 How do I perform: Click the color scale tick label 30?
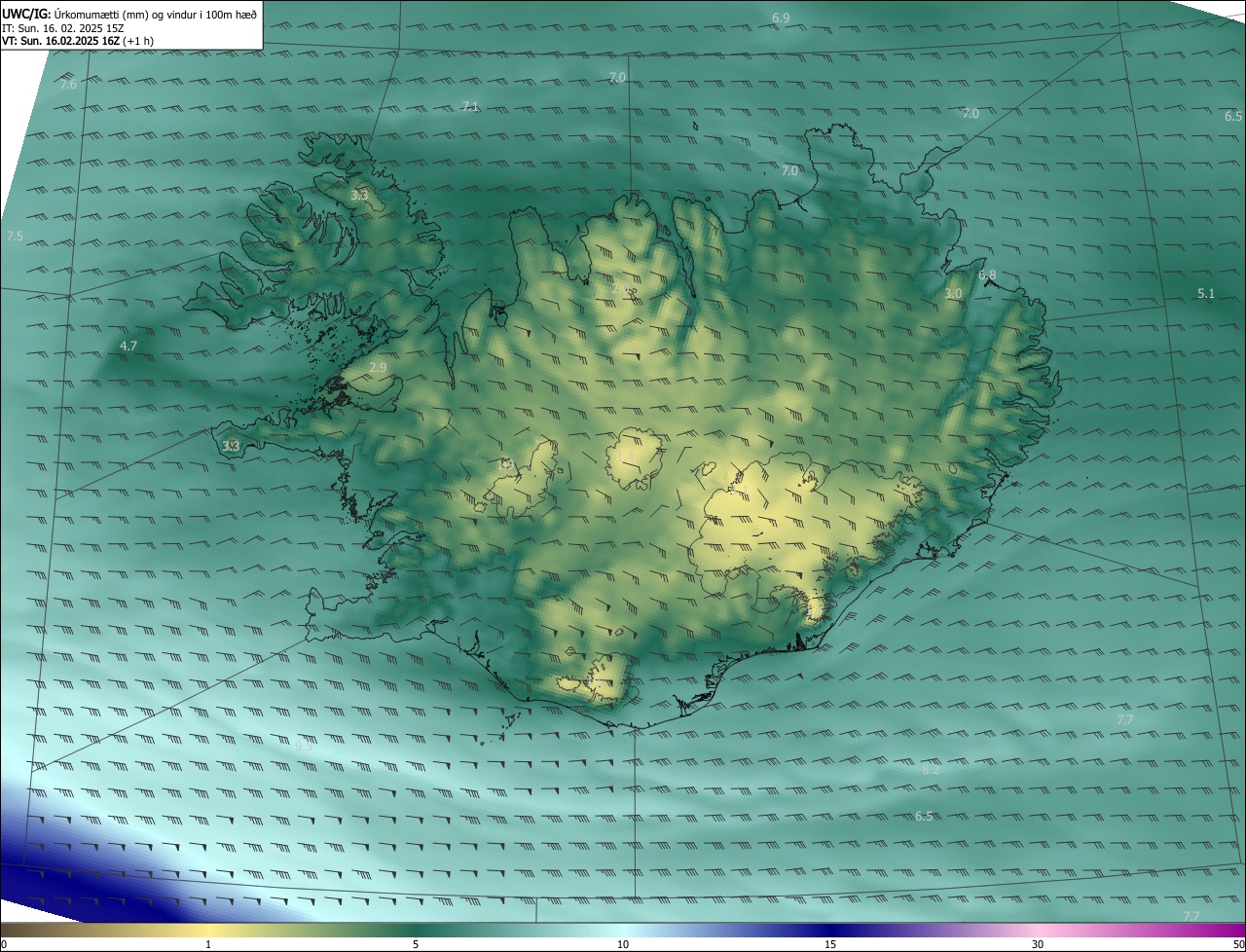pyautogui.click(x=1038, y=944)
